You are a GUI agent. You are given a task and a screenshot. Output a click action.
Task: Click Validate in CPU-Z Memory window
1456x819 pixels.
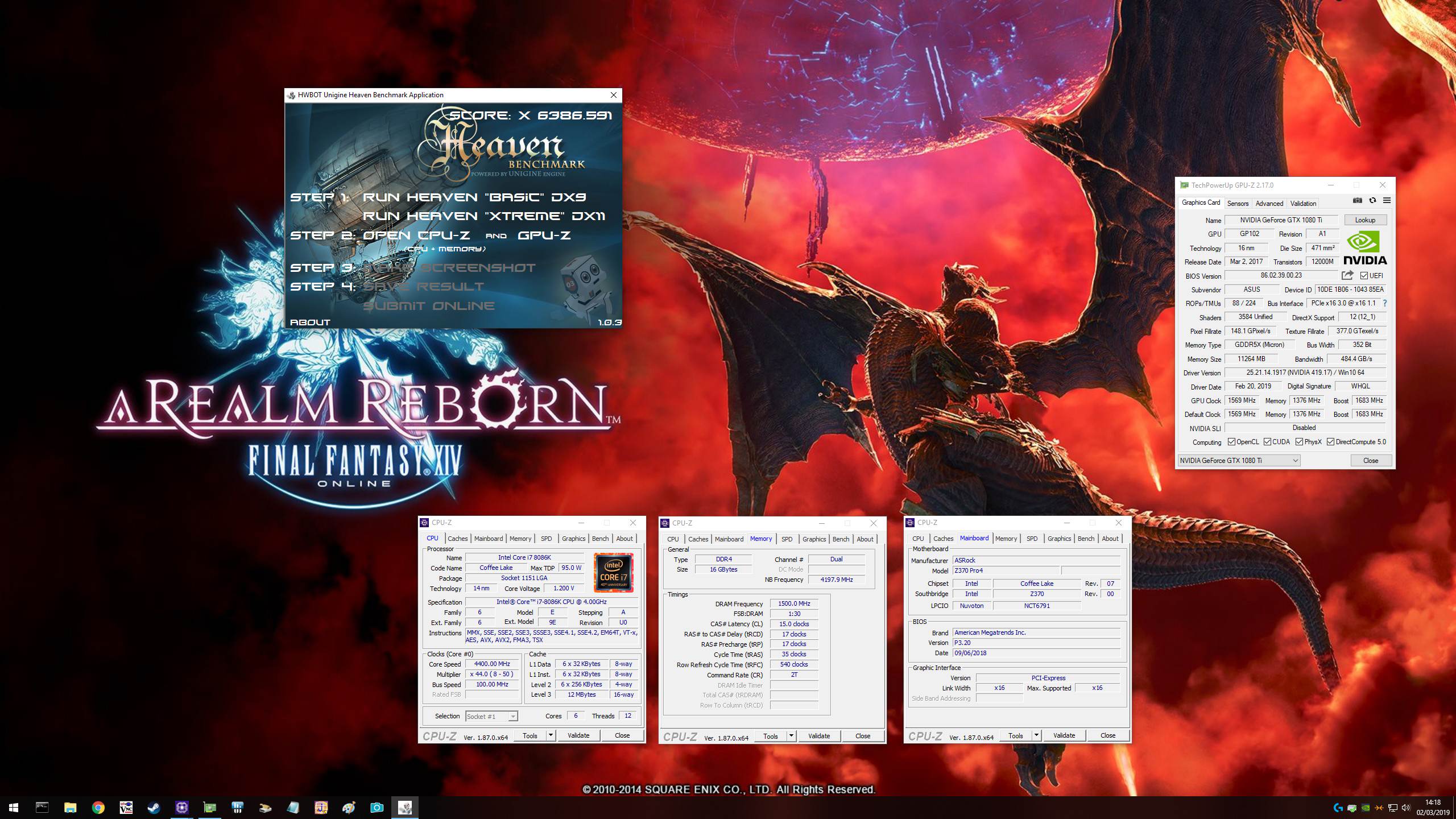(819, 736)
